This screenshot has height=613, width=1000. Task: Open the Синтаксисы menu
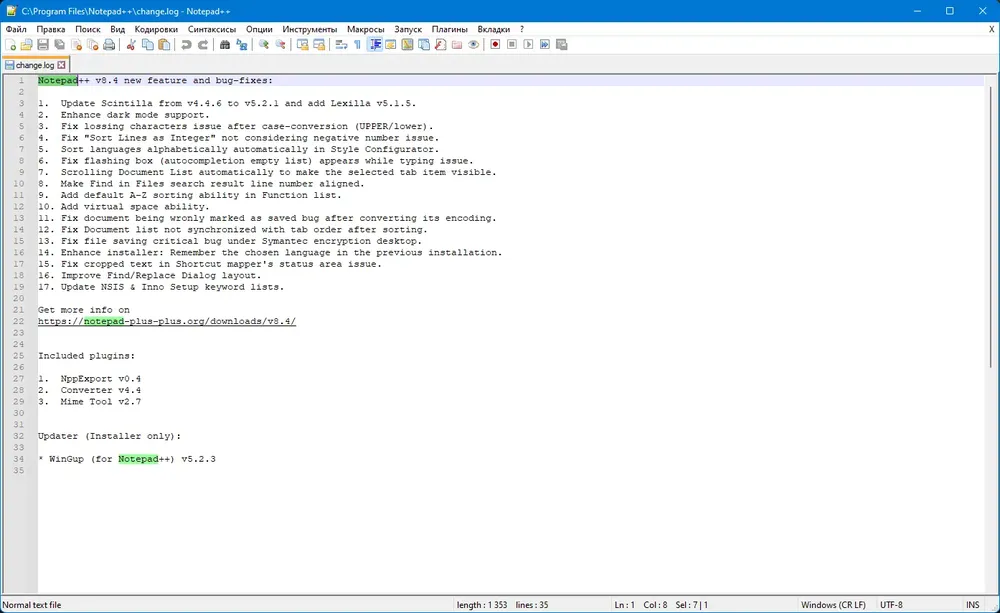click(212, 29)
